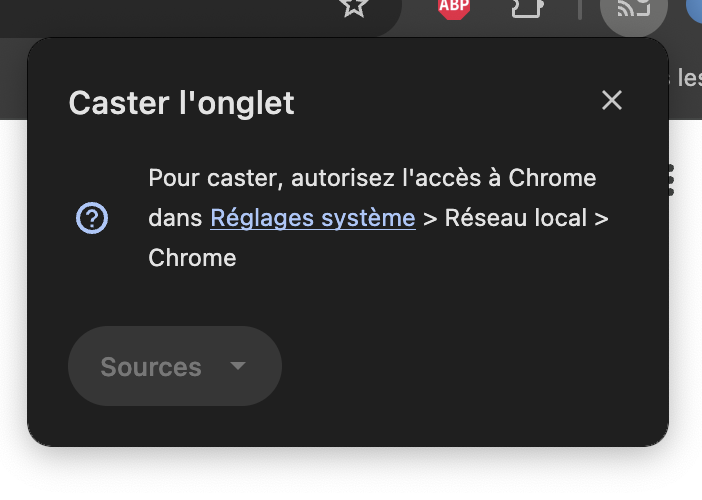Click the Cast icon in toolbar

(x=633, y=9)
